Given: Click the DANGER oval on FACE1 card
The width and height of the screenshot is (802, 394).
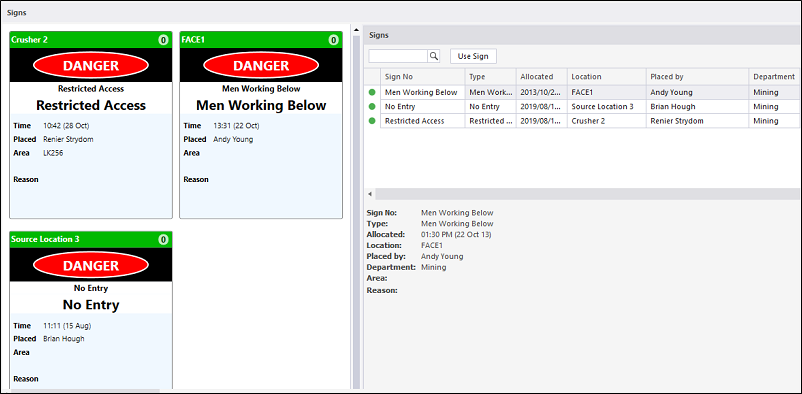Looking at the screenshot, I should coord(261,65).
